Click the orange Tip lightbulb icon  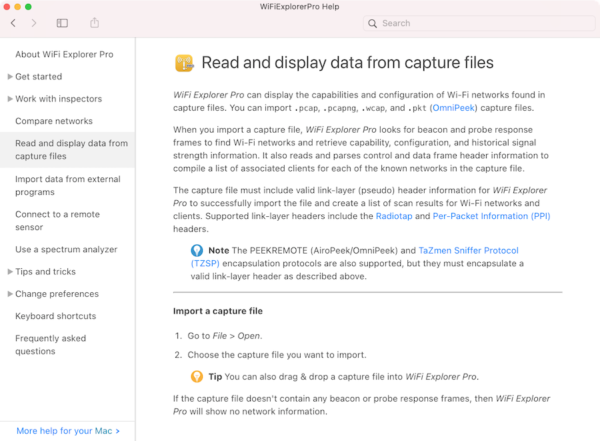click(197, 377)
